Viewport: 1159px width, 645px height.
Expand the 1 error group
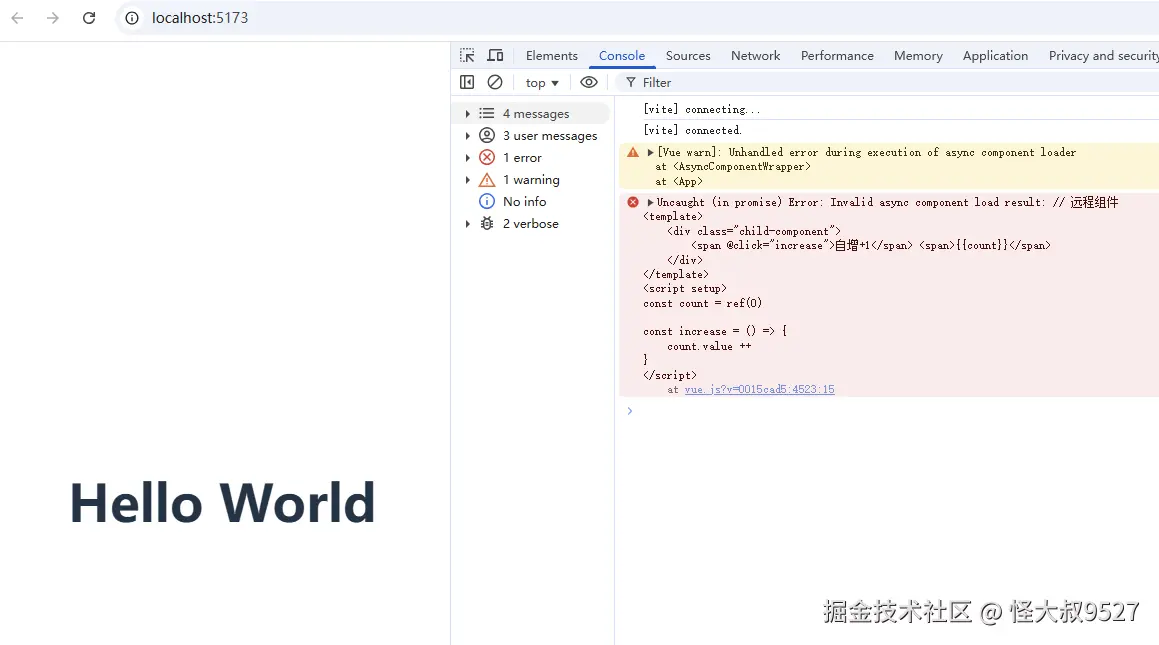click(x=467, y=158)
